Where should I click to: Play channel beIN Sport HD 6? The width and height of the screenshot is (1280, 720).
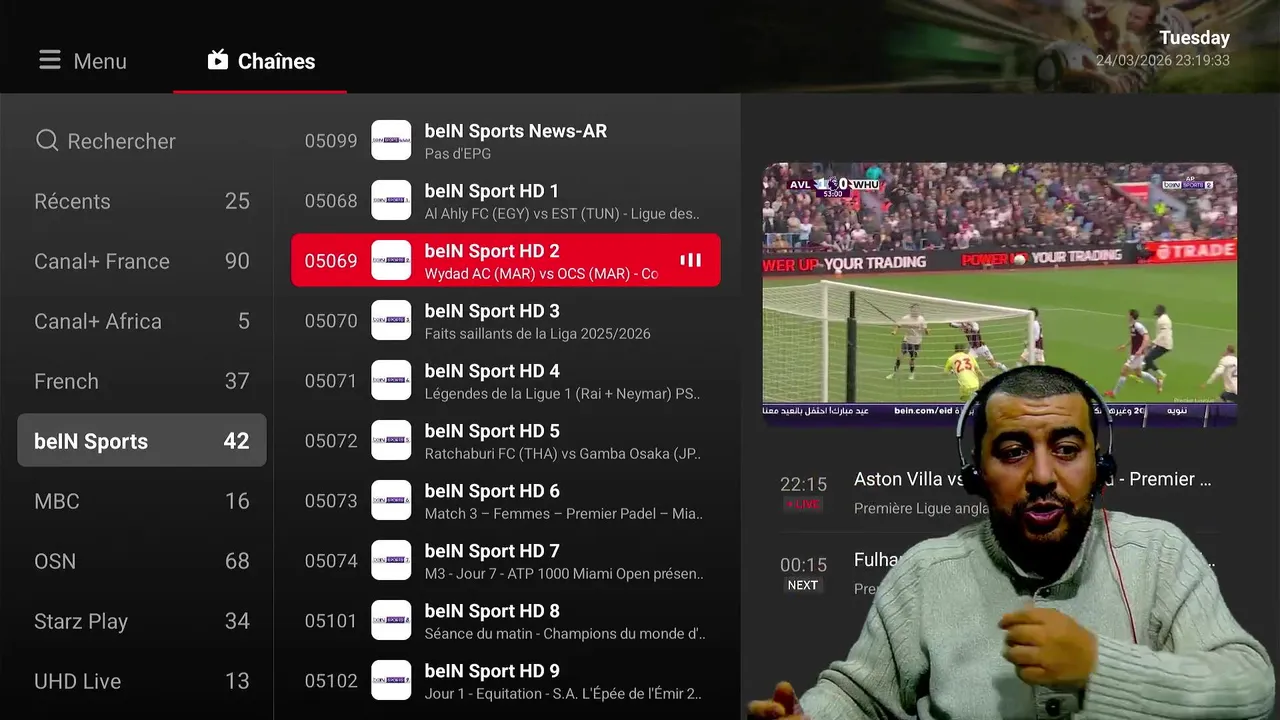(x=506, y=501)
